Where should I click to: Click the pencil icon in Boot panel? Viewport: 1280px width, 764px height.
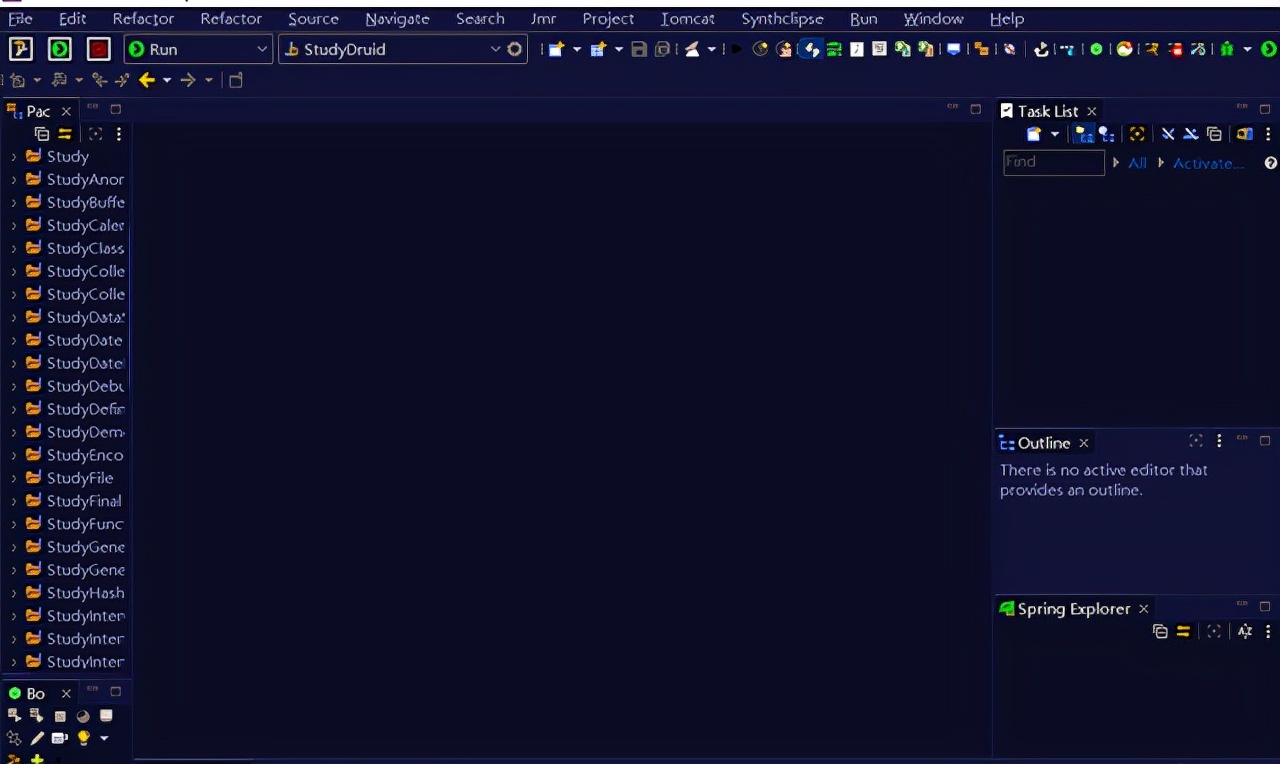point(37,738)
